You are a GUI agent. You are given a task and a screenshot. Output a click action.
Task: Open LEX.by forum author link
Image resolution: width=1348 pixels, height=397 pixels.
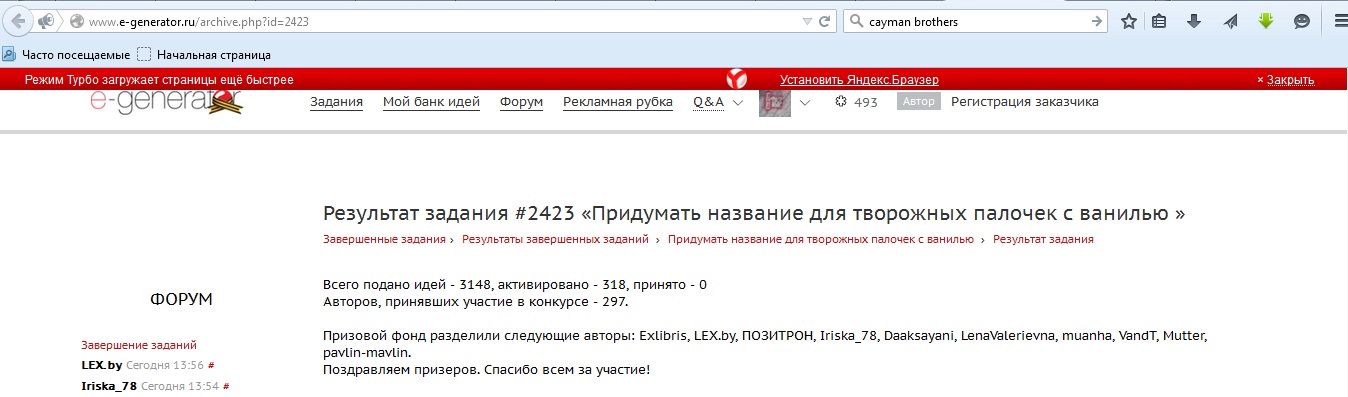(x=101, y=365)
